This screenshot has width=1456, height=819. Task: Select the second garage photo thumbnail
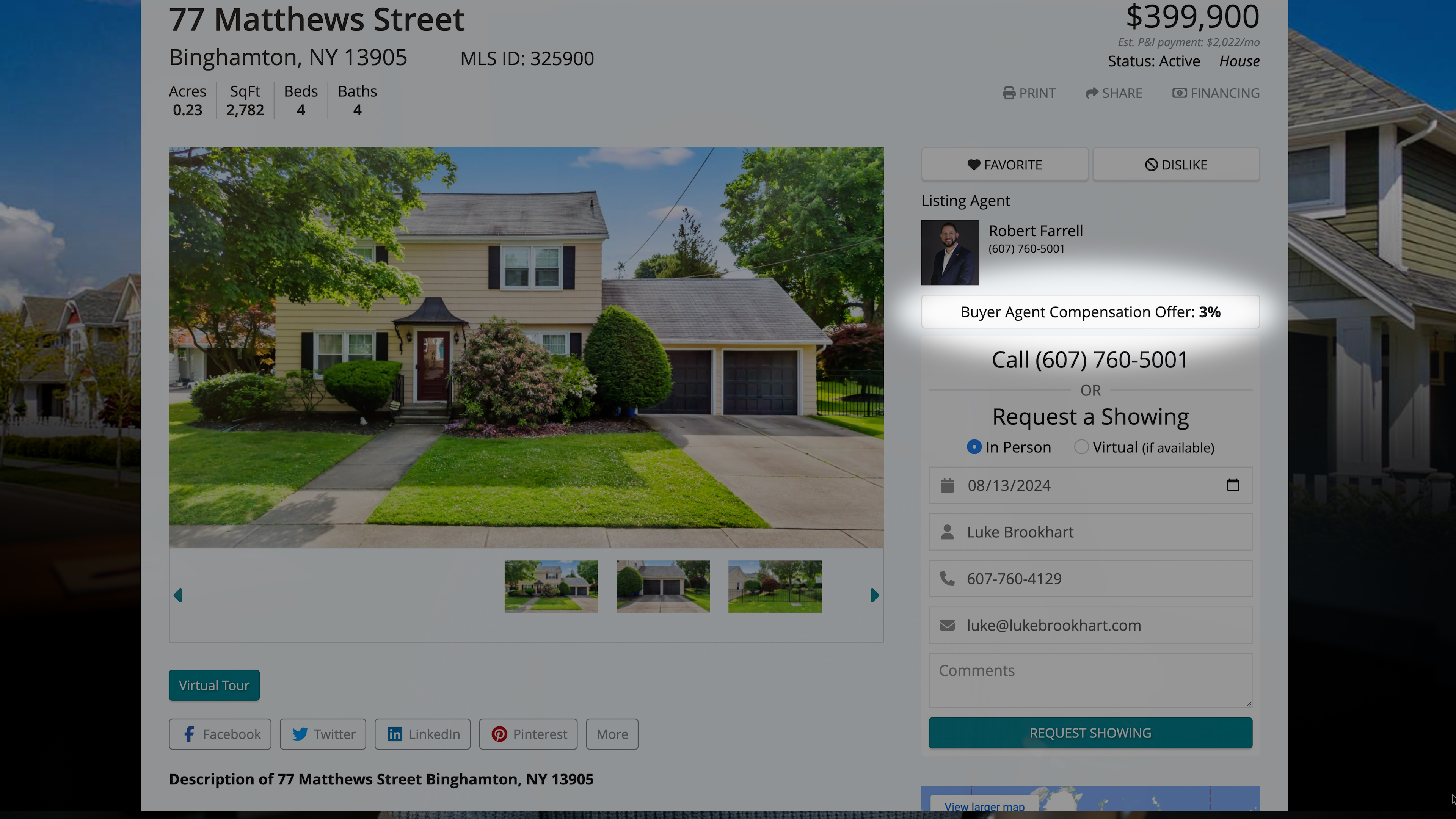click(662, 586)
